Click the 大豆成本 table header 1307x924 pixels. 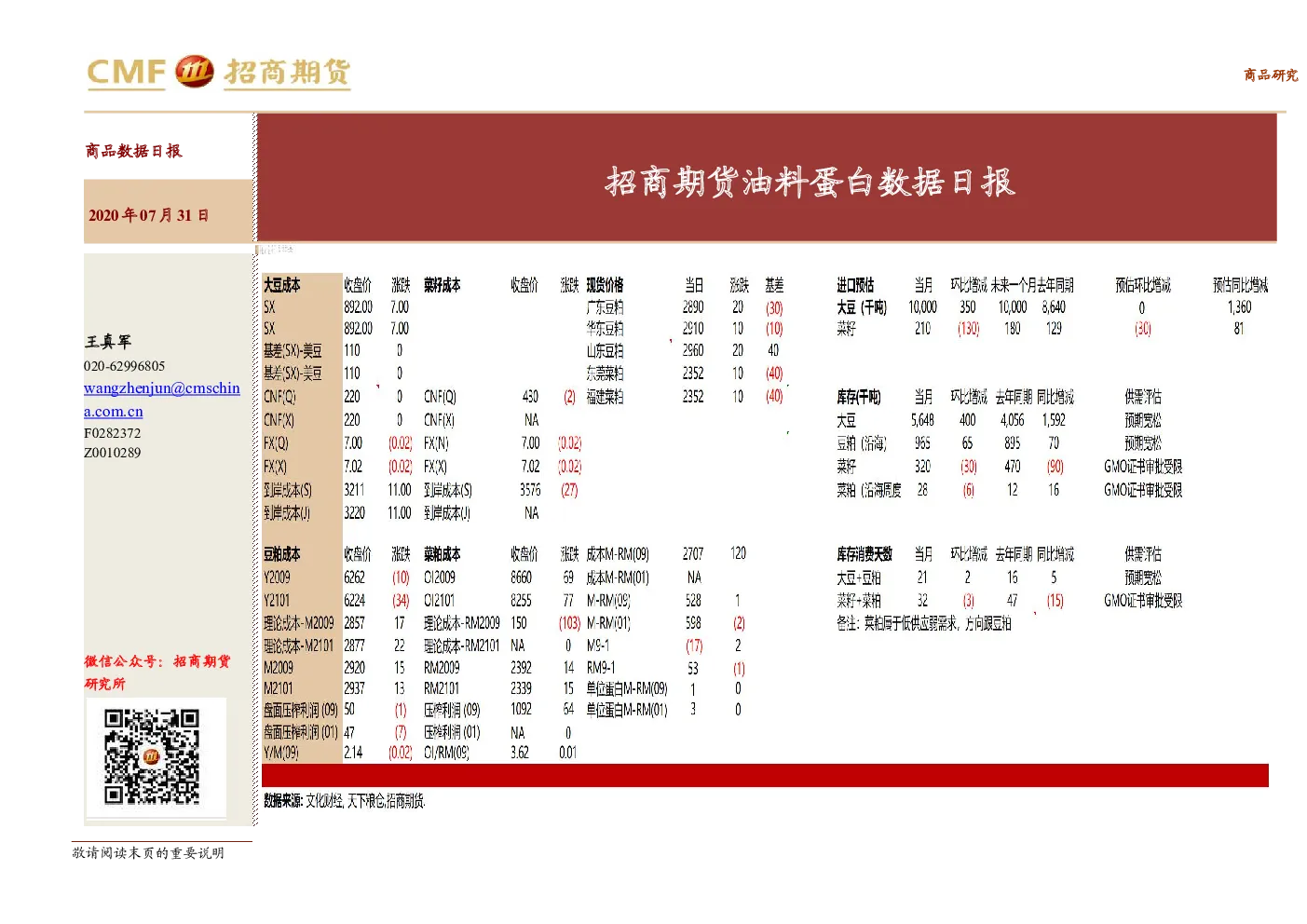tap(282, 285)
